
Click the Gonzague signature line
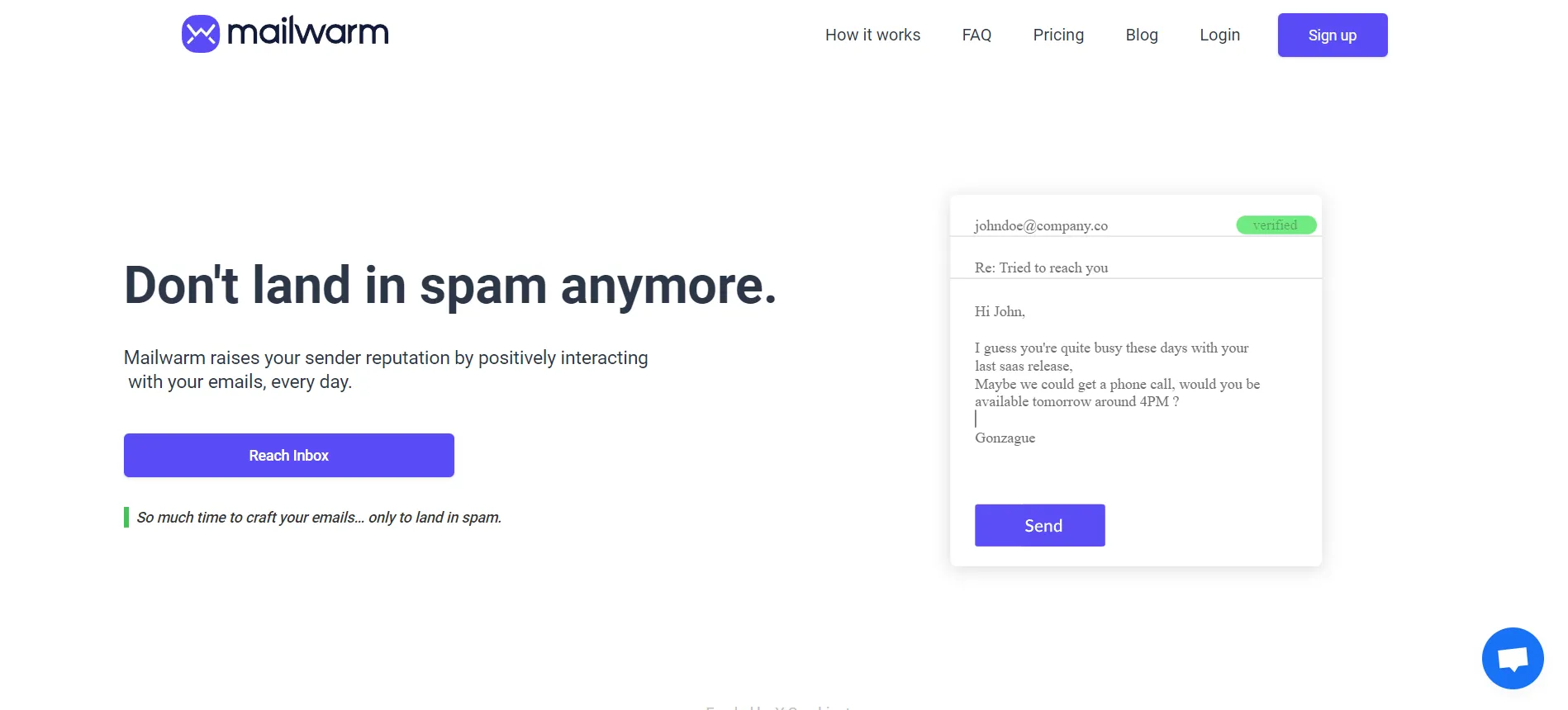(1005, 438)
